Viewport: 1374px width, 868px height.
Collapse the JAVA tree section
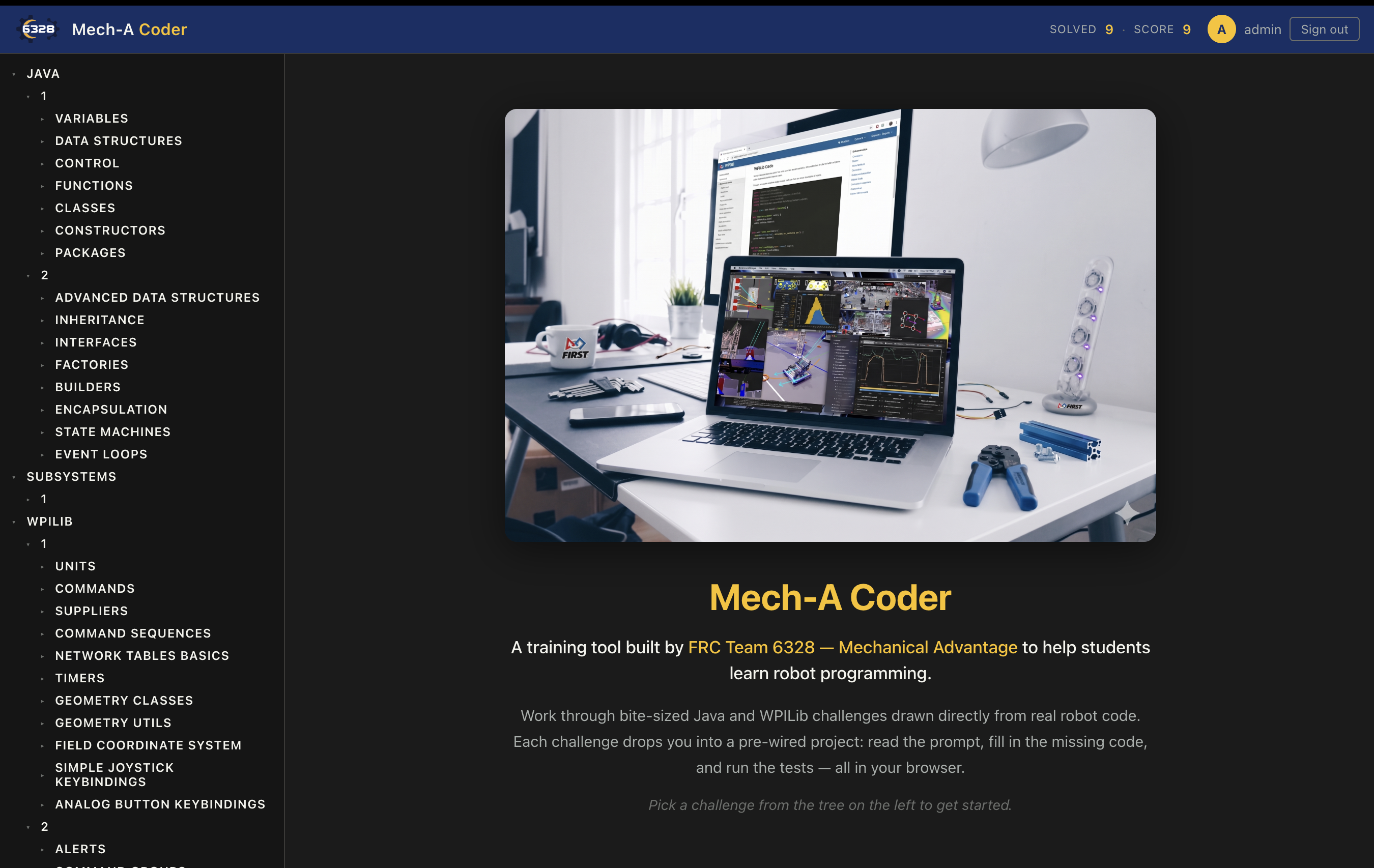(43, 74)
